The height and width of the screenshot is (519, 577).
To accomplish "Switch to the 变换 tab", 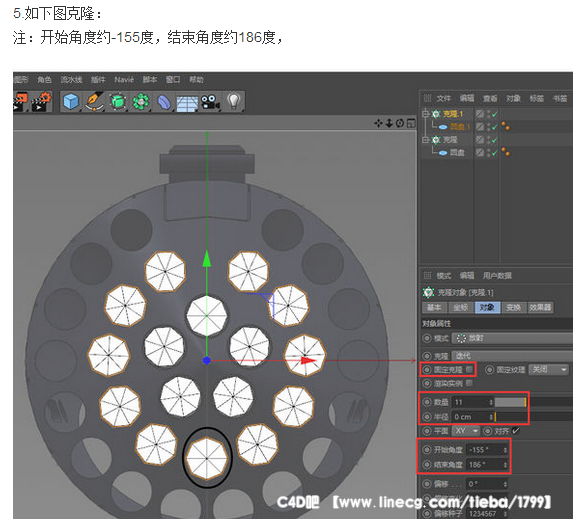I will [x=513, y=307].
